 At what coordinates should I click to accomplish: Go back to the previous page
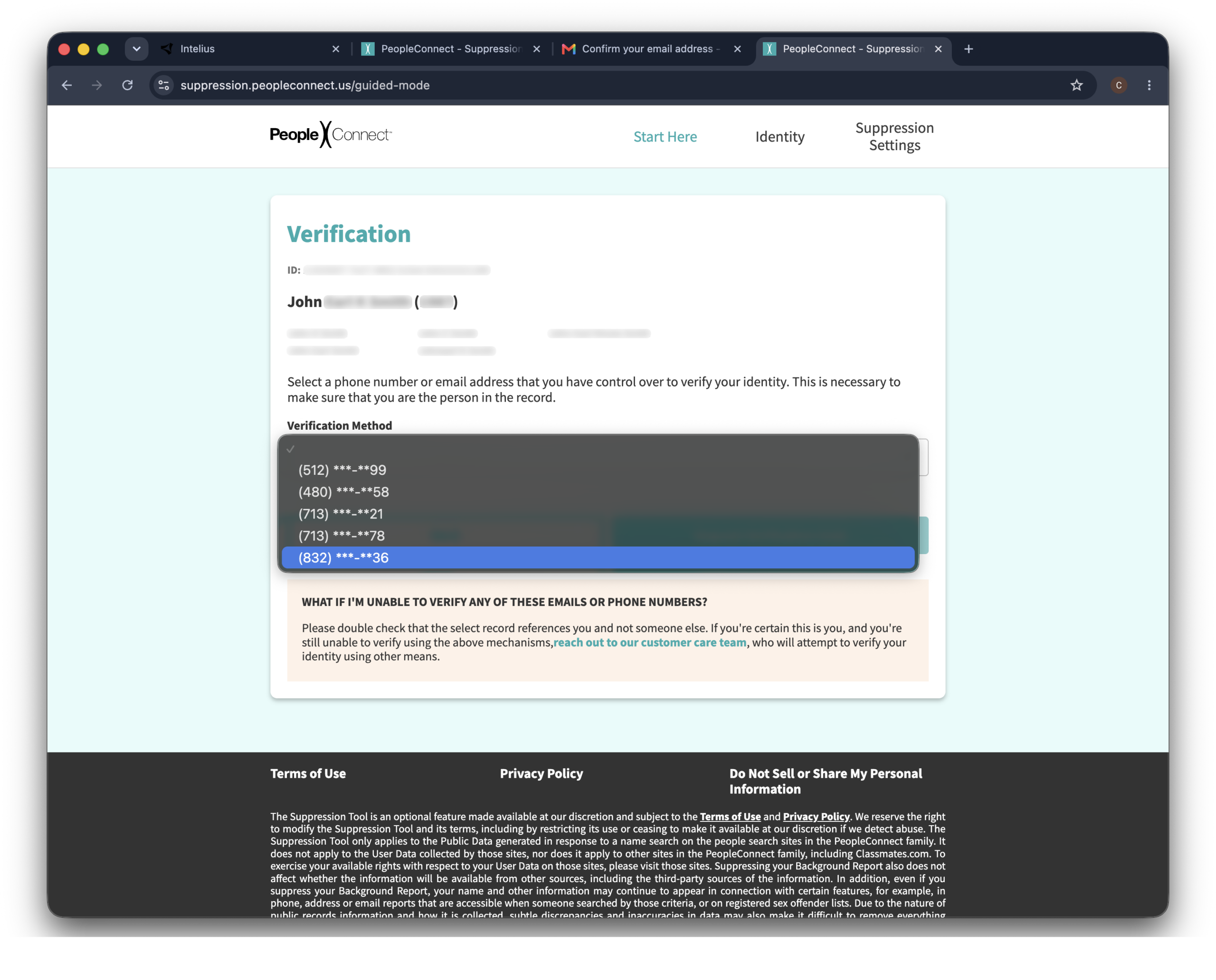pos(66,85)
